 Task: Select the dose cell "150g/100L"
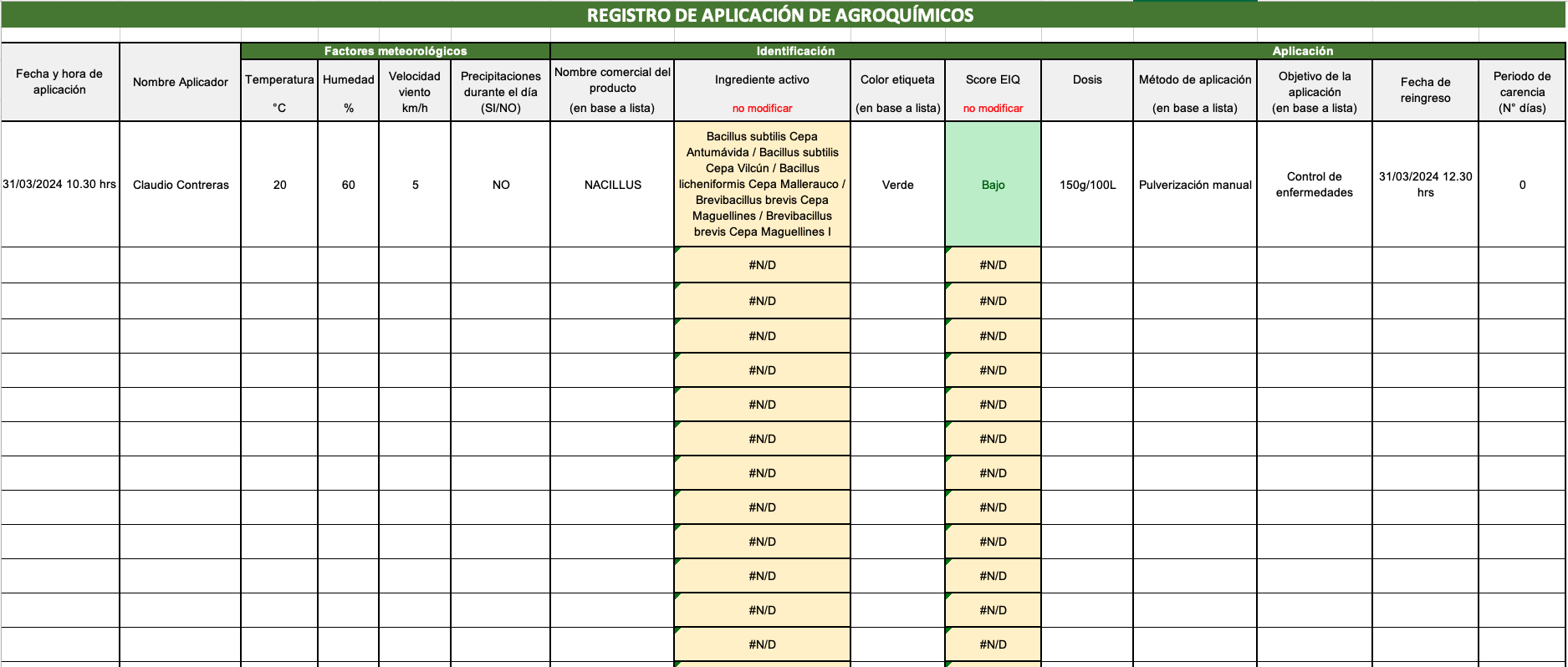[1087, 185]
